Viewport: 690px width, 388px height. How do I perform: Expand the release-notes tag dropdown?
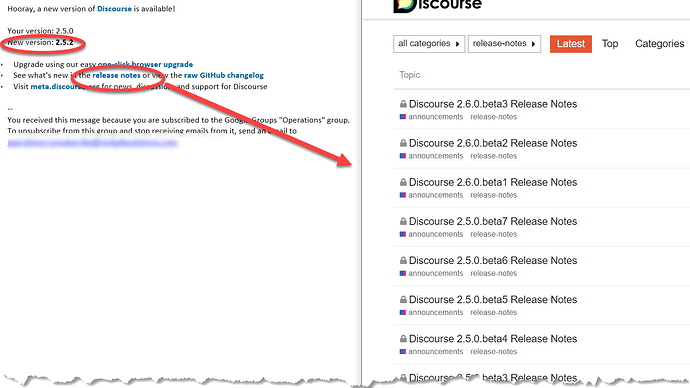[x=504, y=44]
